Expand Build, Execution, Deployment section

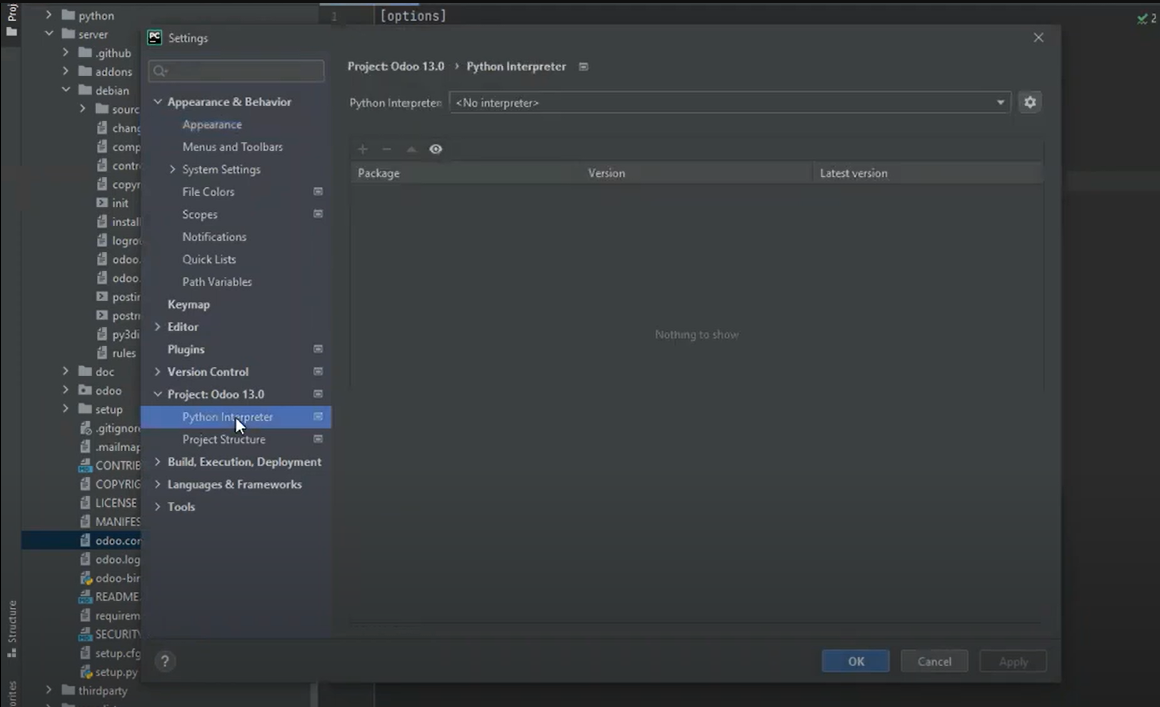click(x=158, y=461)
